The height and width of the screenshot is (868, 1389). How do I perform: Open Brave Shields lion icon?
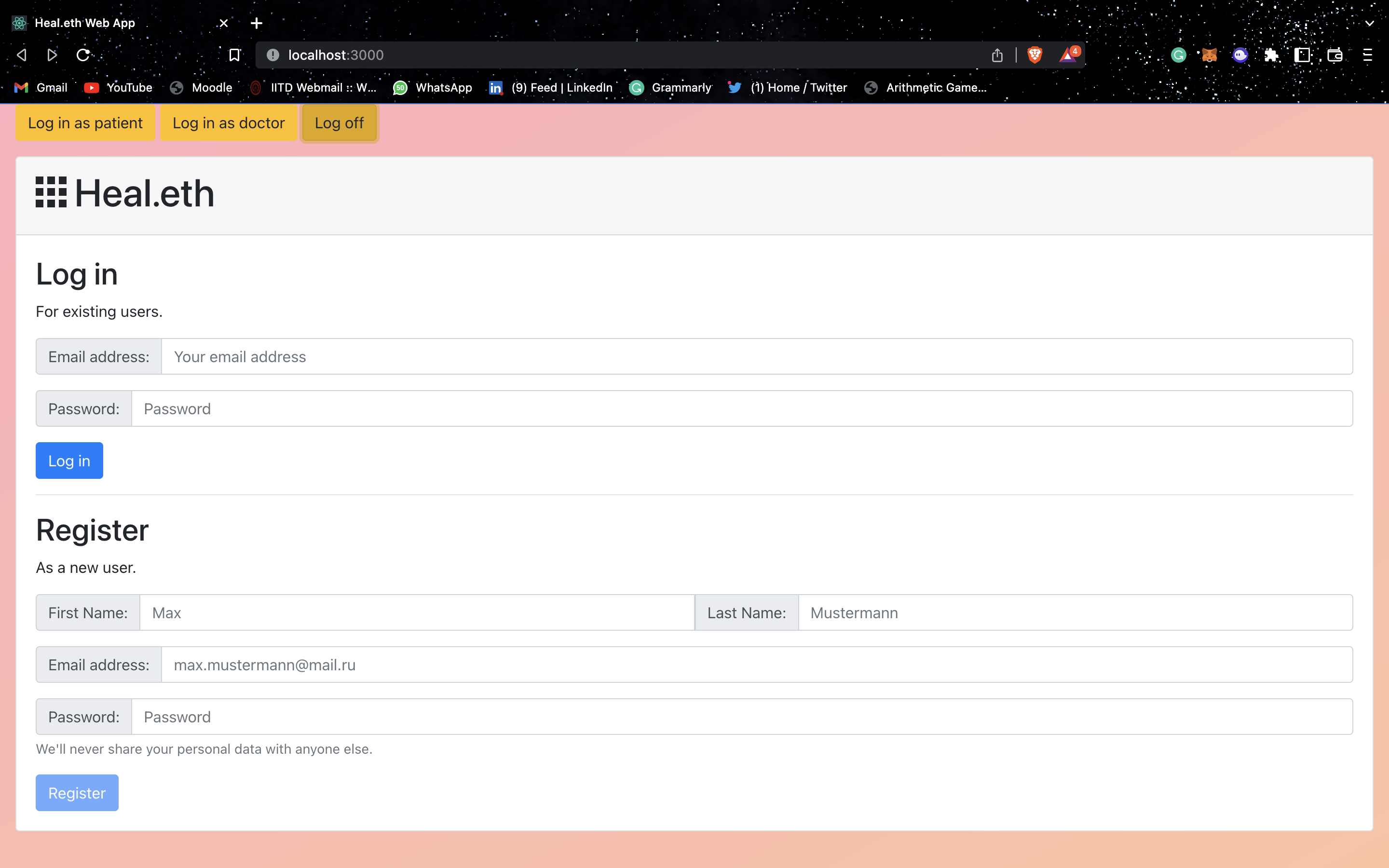(1035, 55)
